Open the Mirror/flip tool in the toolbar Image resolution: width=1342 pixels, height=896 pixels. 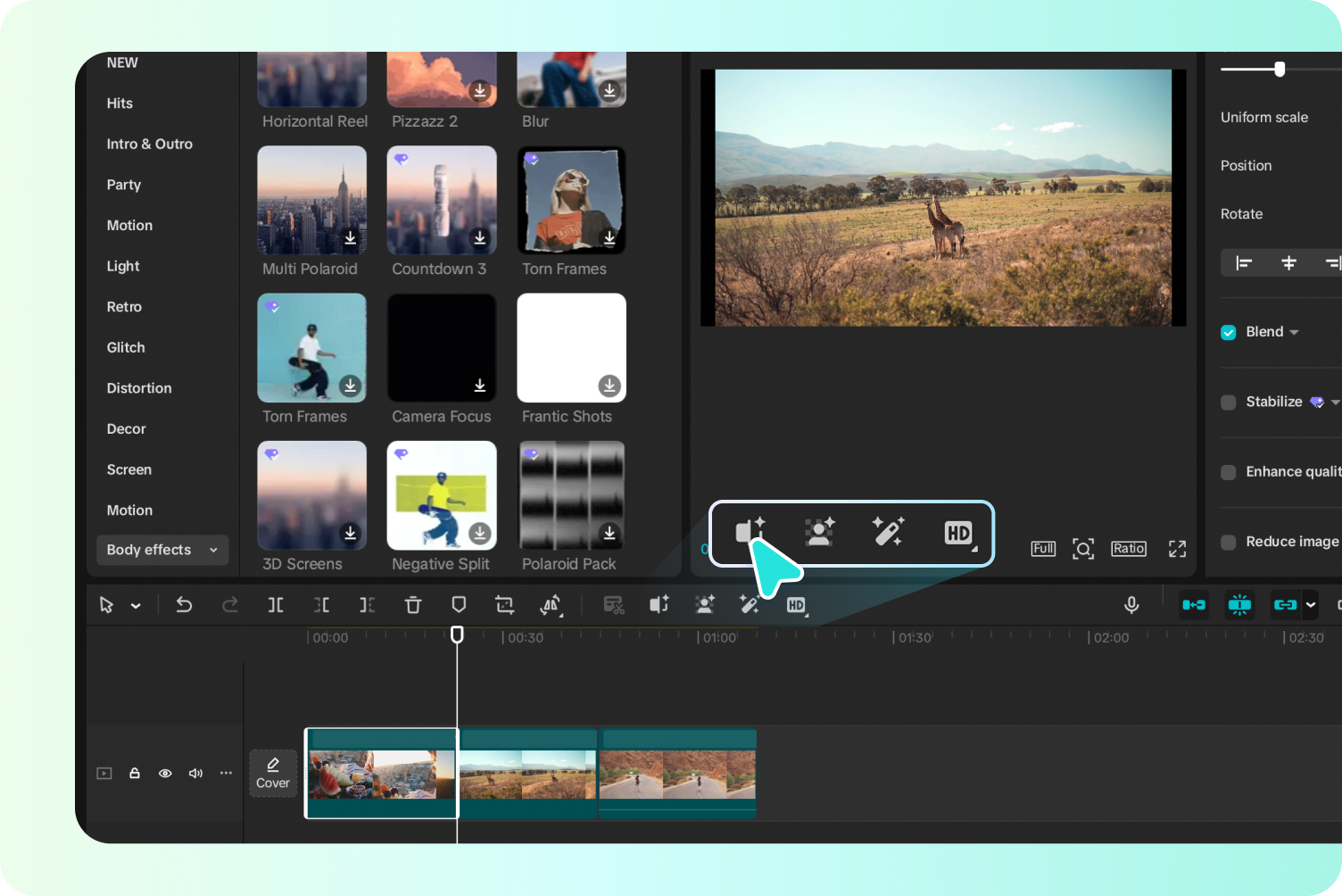click(x=551, y=604)
